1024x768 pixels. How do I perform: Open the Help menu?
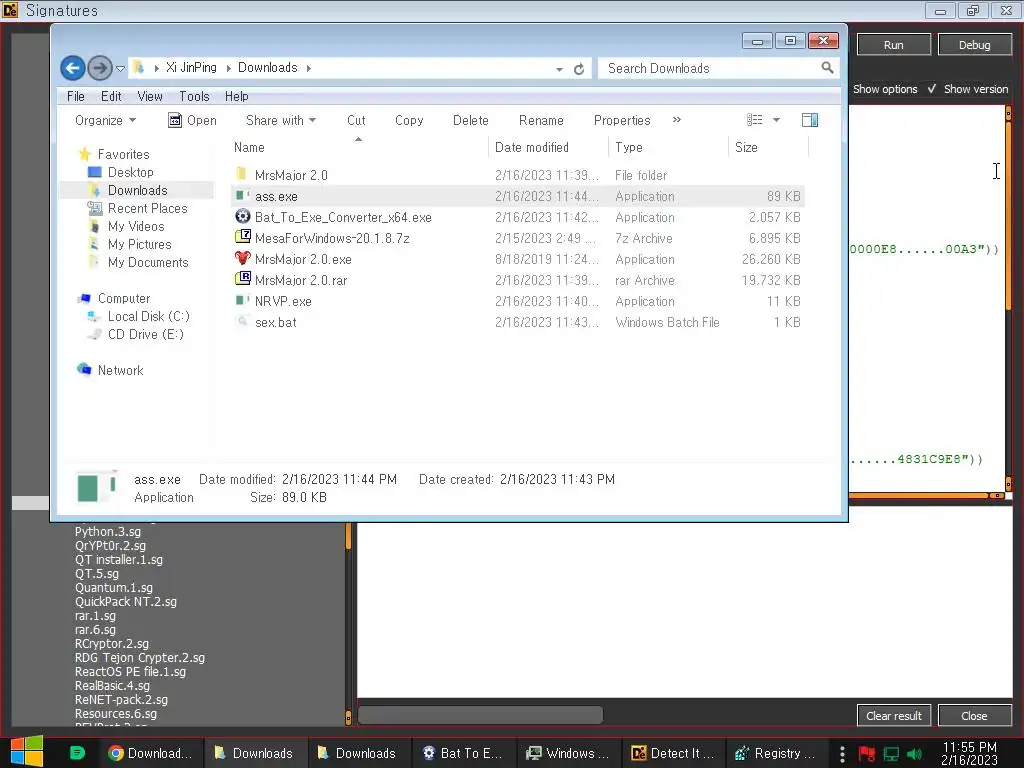tap(236, 97)
